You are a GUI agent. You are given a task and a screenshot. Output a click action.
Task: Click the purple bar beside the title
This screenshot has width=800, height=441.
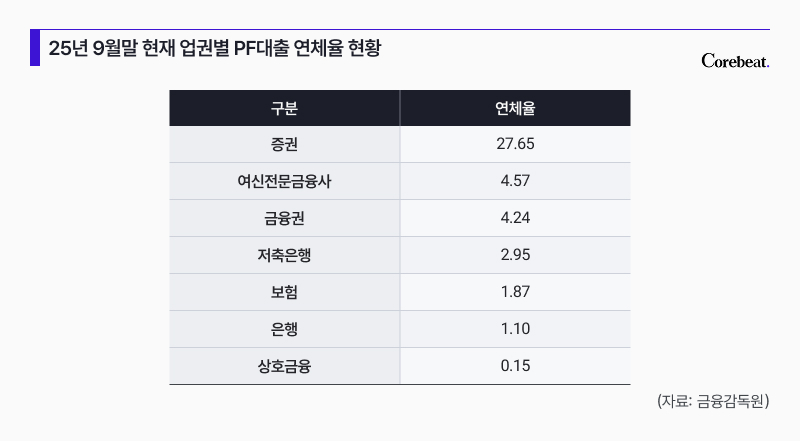coord(35,48)
